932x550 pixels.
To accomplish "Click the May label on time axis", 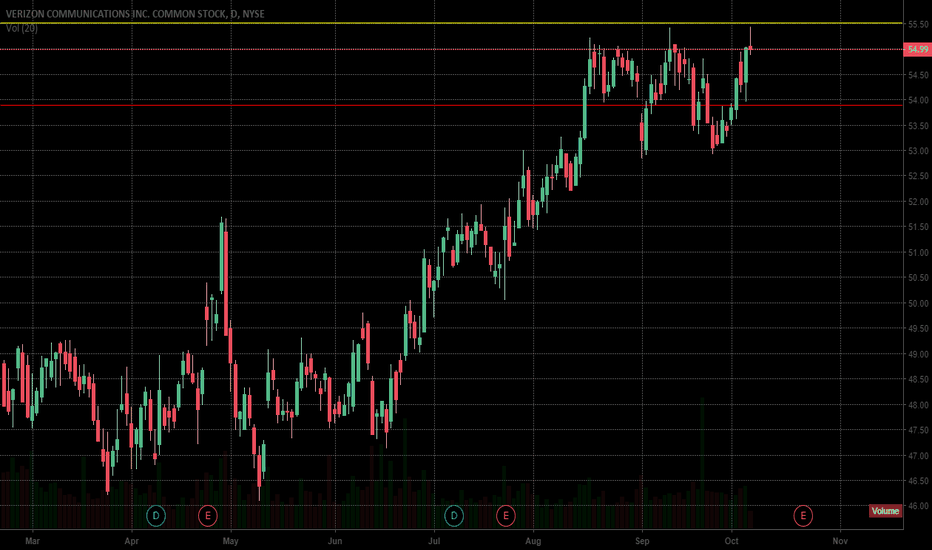I will click(x=231, y=540).
